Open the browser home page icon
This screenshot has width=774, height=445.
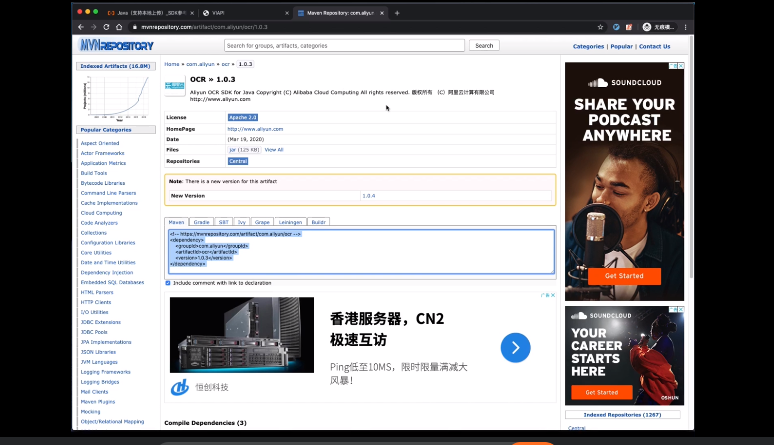tap(119, 27)
